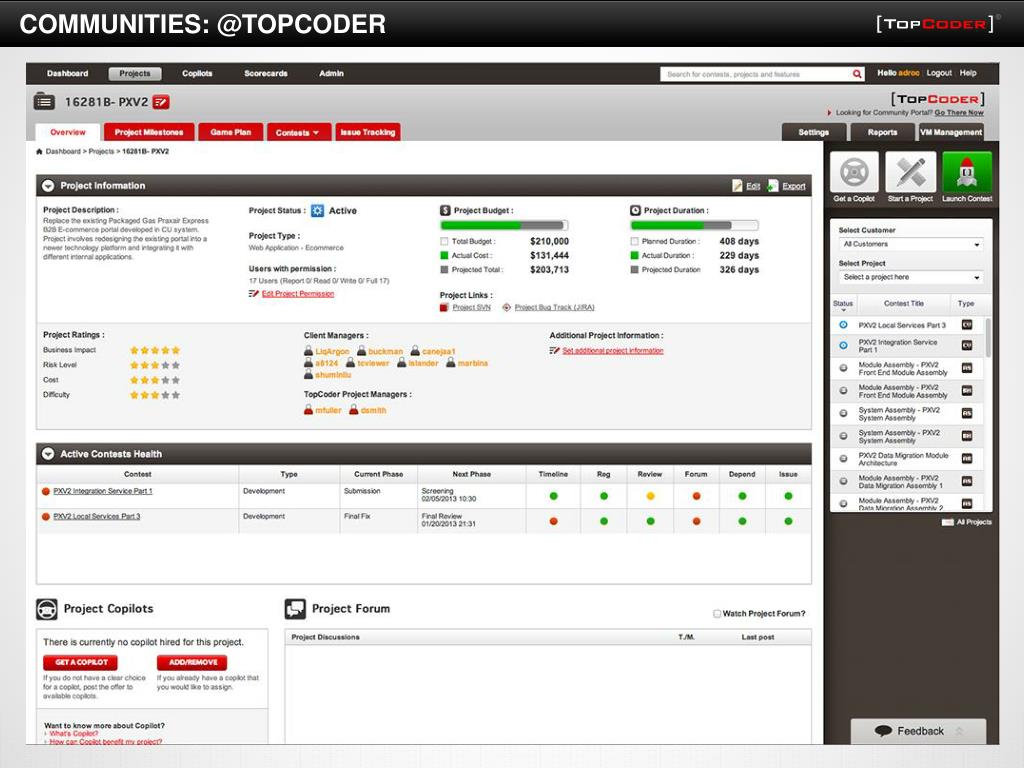Viewport: 1024px width, 768px height.
Task: Open Get a Copilot steering wheel icon
Action: [x=854, y=172]
